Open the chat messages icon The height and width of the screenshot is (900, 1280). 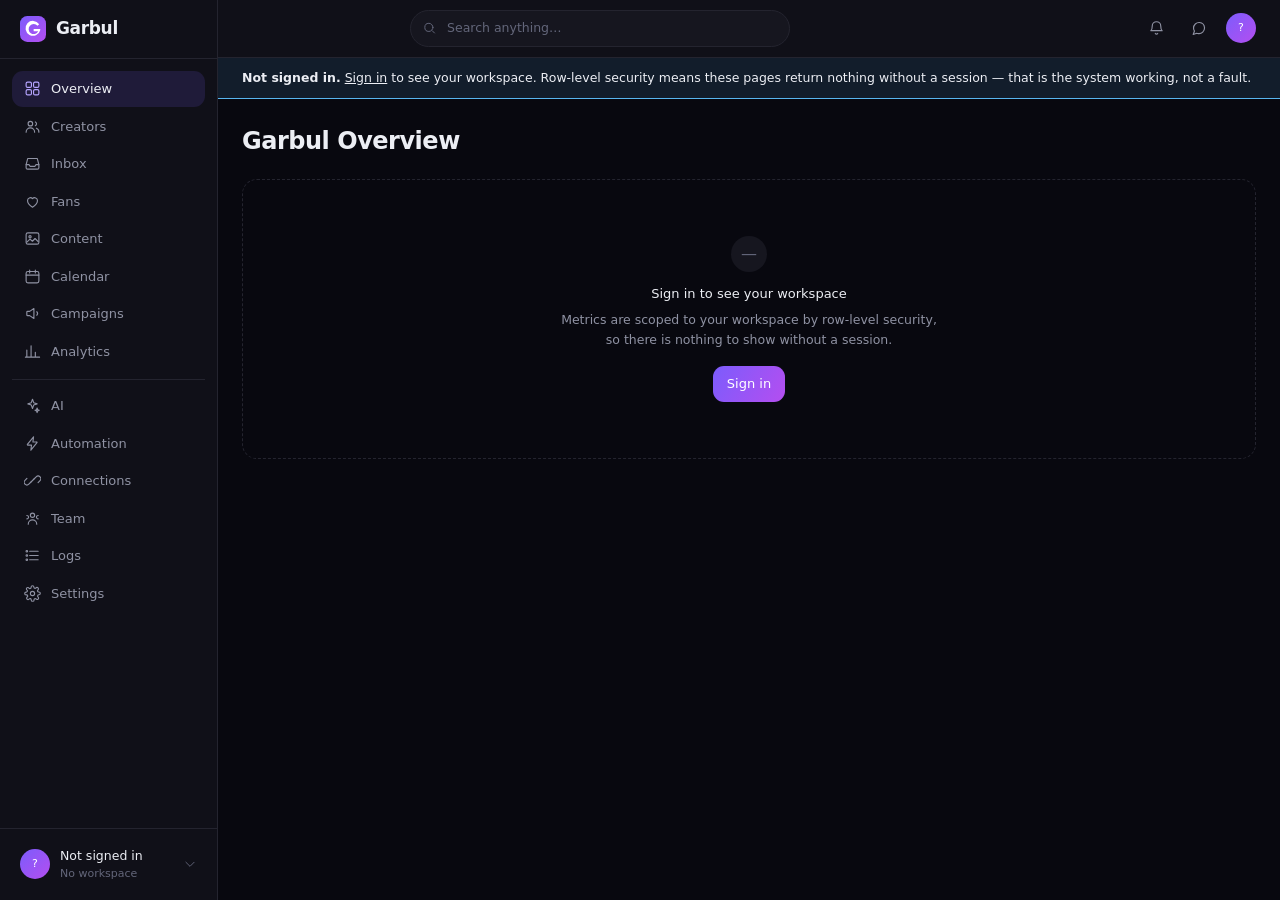click(x=1198, y=28)
